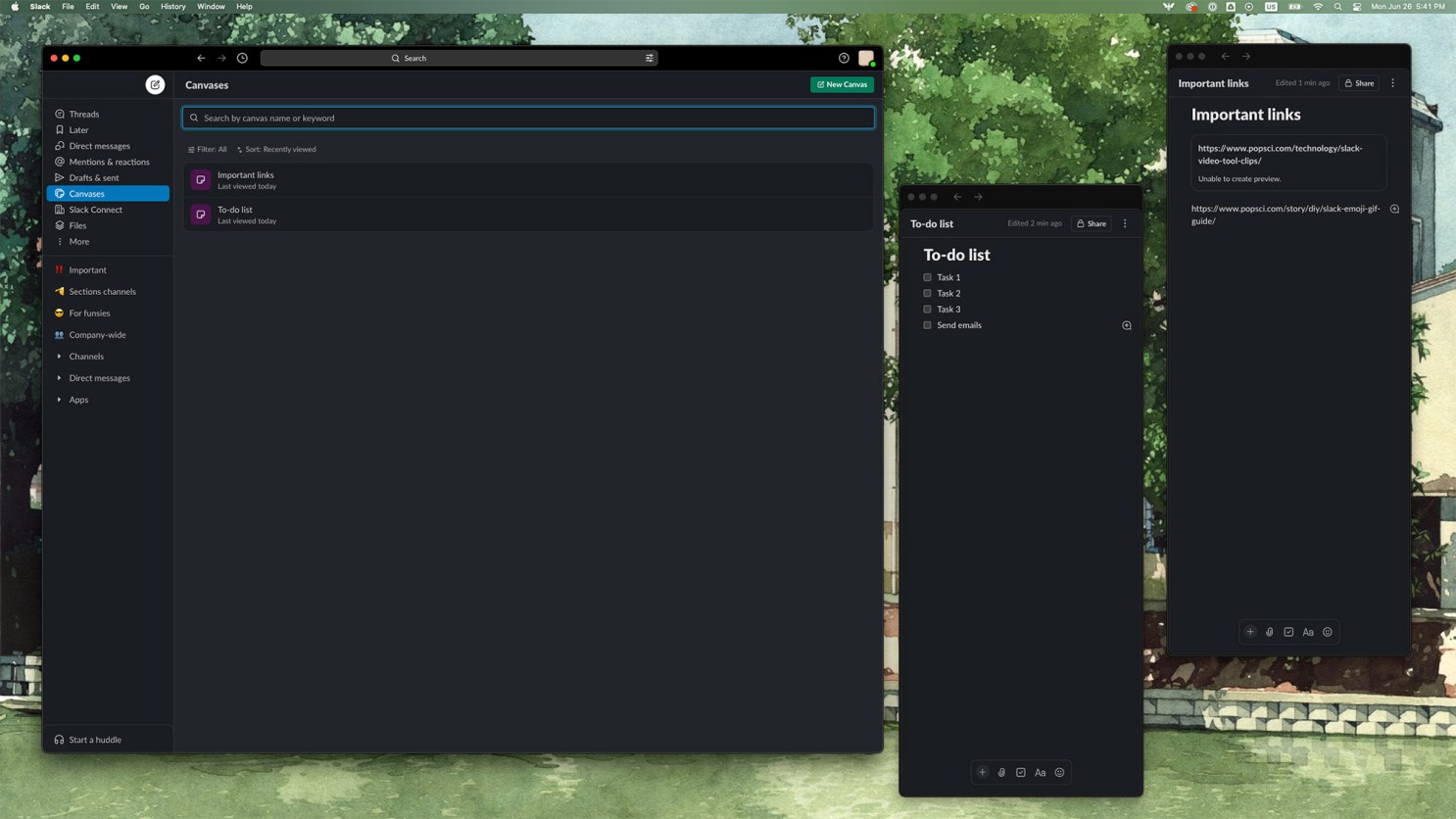
Task: Click the compose new message pencil icon
Action: tap(155, 84)
